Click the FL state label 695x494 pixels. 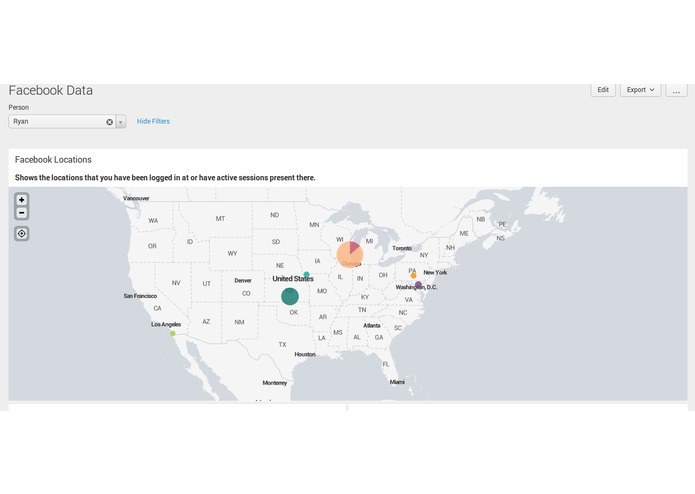(x=386, y=364)
